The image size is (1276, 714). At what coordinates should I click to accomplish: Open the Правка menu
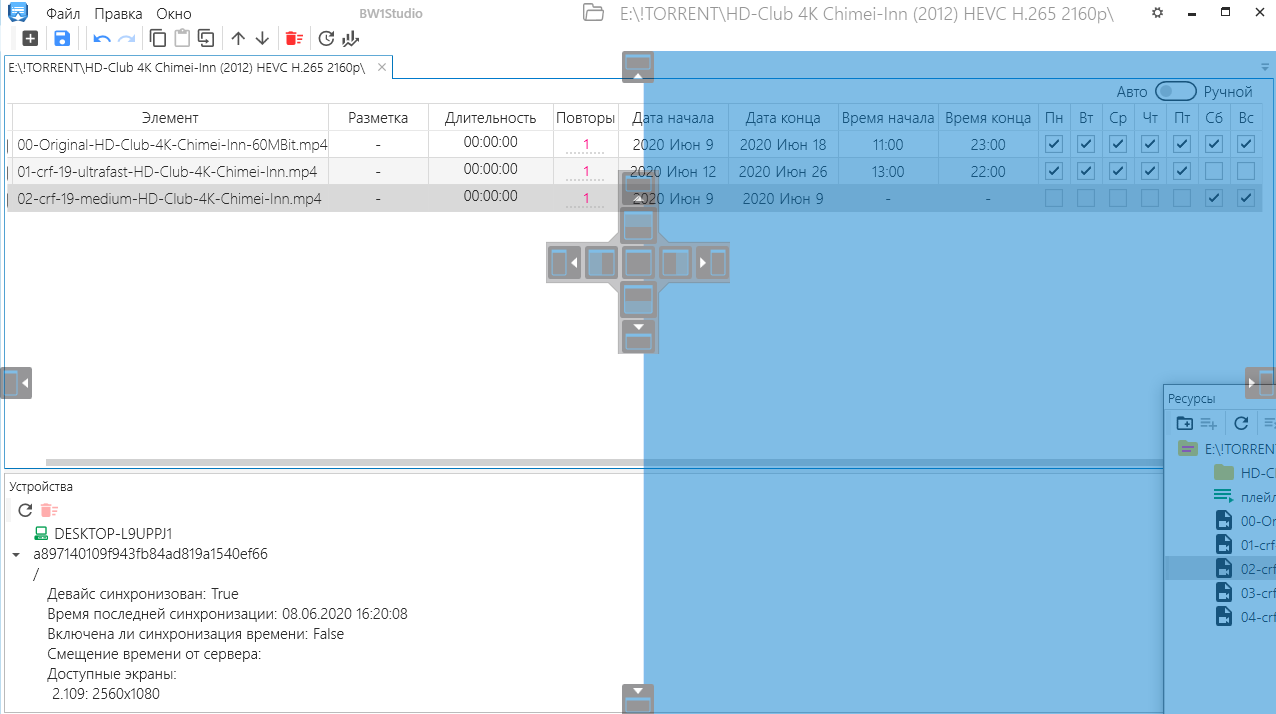pyautogui.click(x=119, y=14)
